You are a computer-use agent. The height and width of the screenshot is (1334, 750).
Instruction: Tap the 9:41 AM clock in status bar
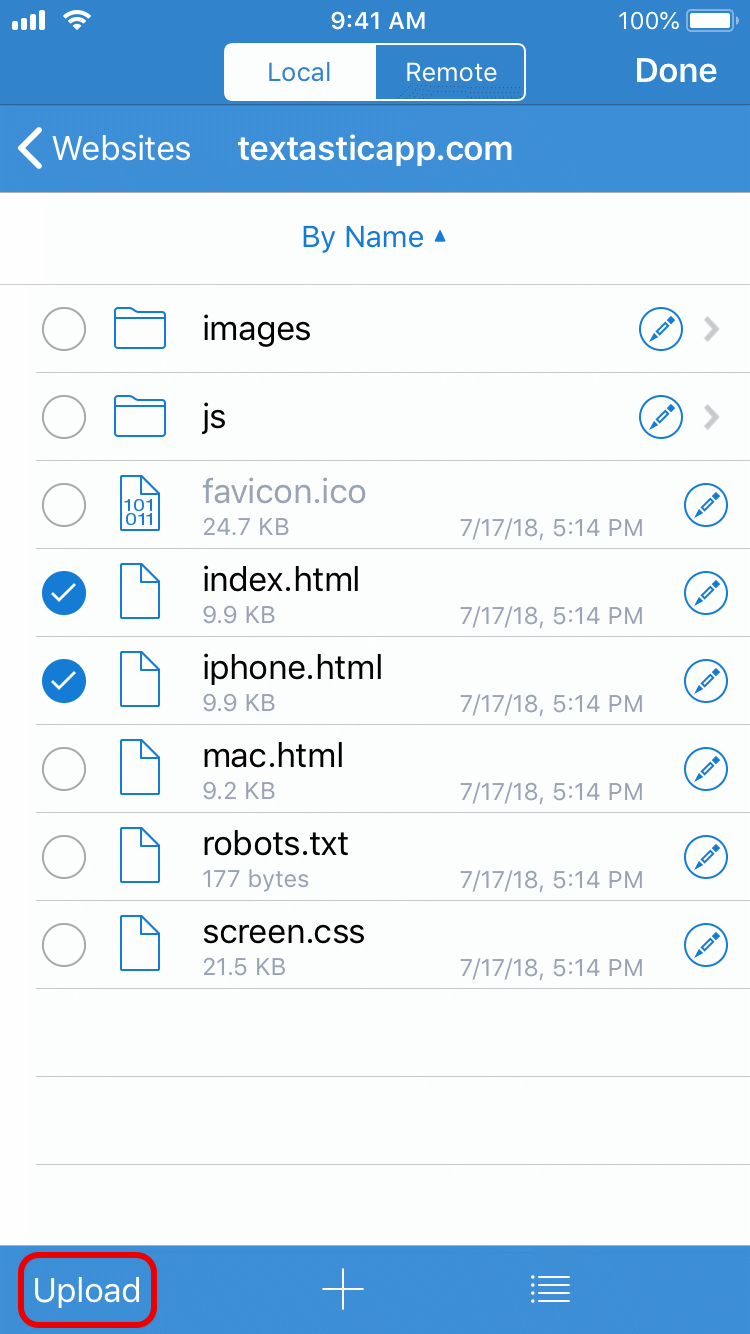378,20
